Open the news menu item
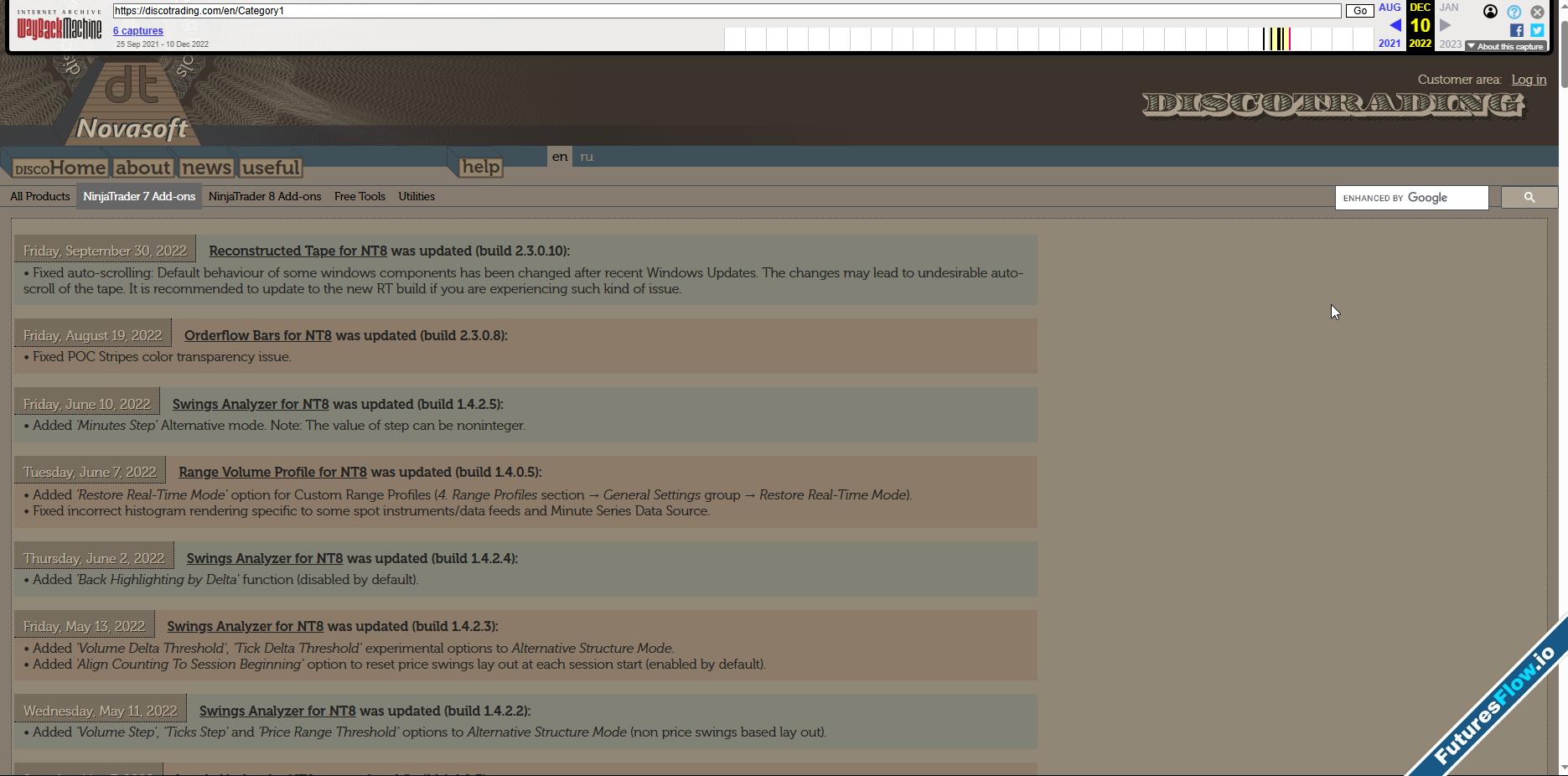 click(x=206, y=168)
